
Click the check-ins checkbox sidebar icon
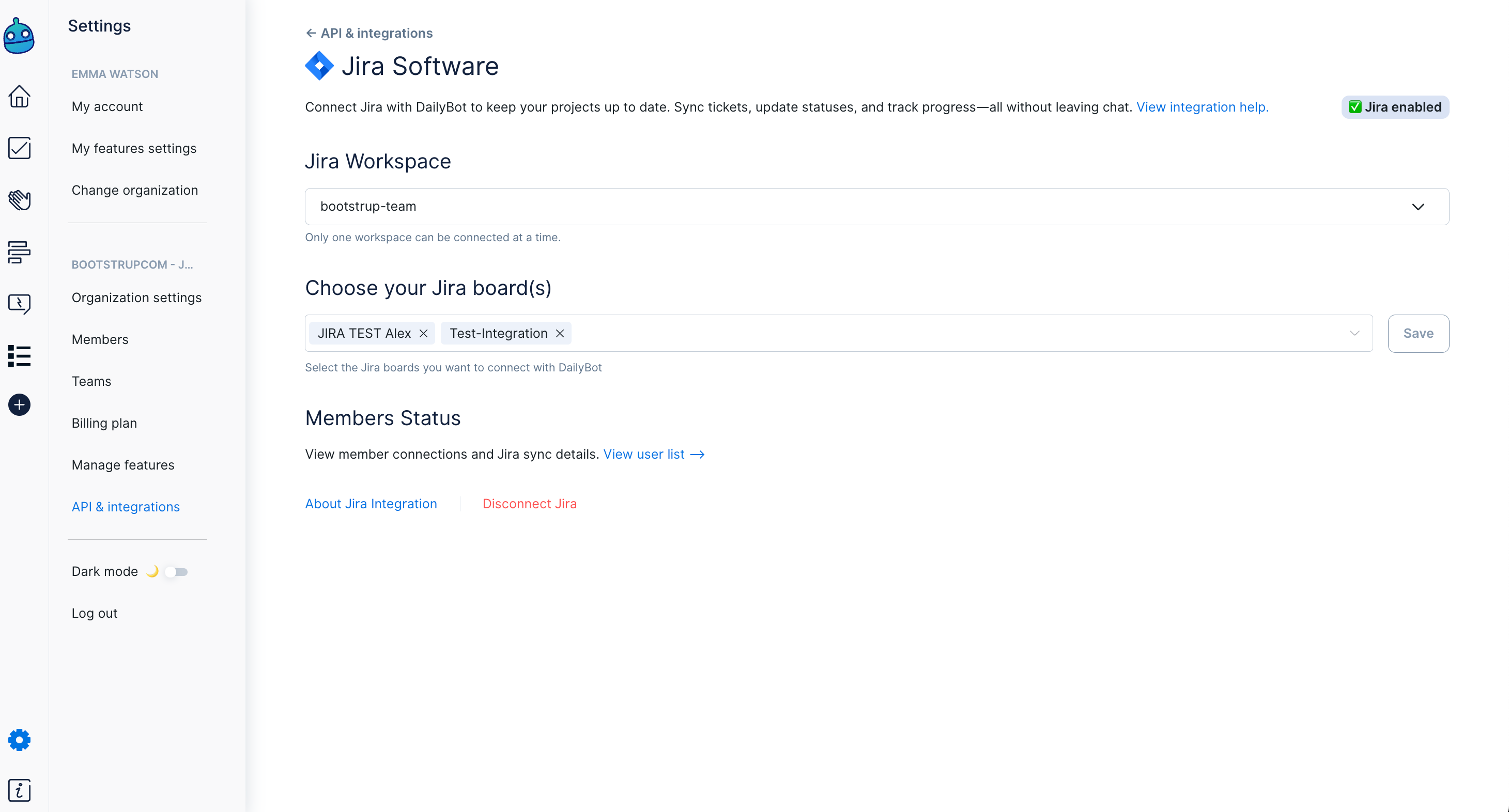(19, 148)
